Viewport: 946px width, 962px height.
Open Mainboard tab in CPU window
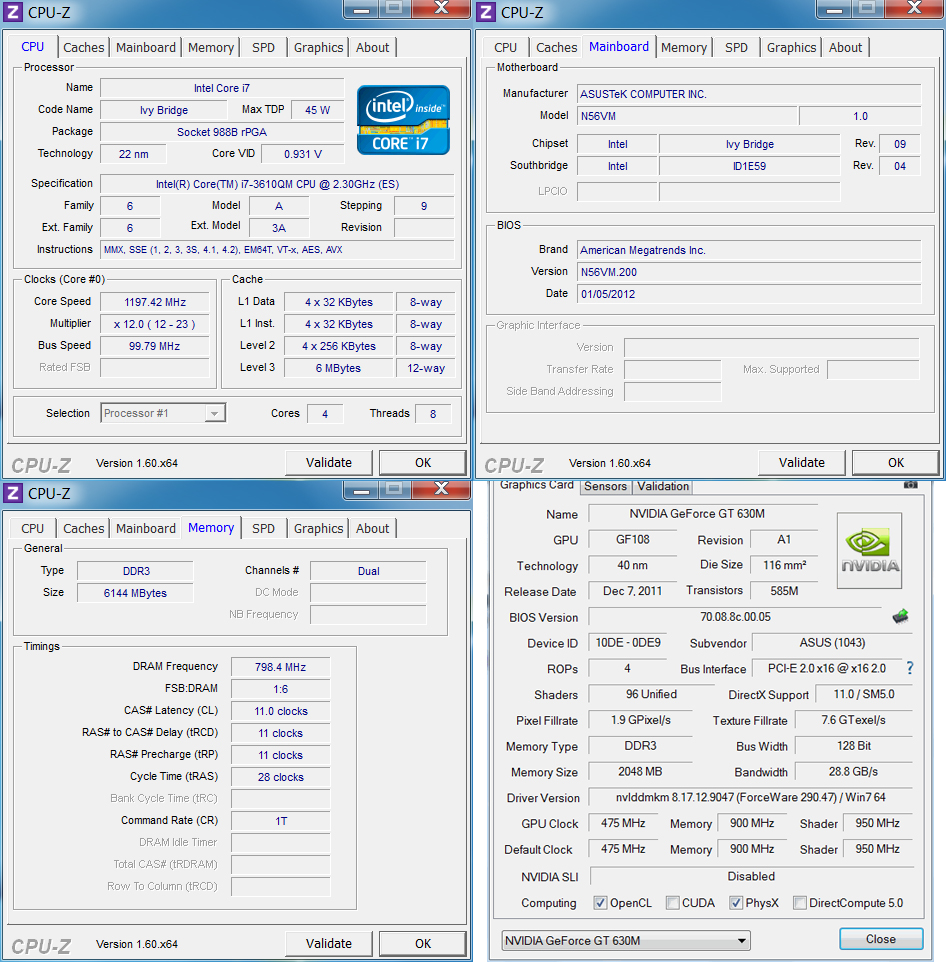point(145,47)
